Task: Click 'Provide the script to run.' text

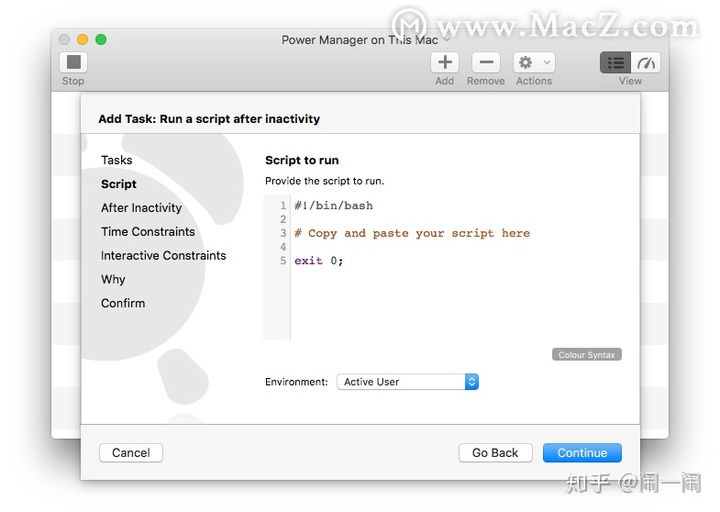Action: coord(324,181)
